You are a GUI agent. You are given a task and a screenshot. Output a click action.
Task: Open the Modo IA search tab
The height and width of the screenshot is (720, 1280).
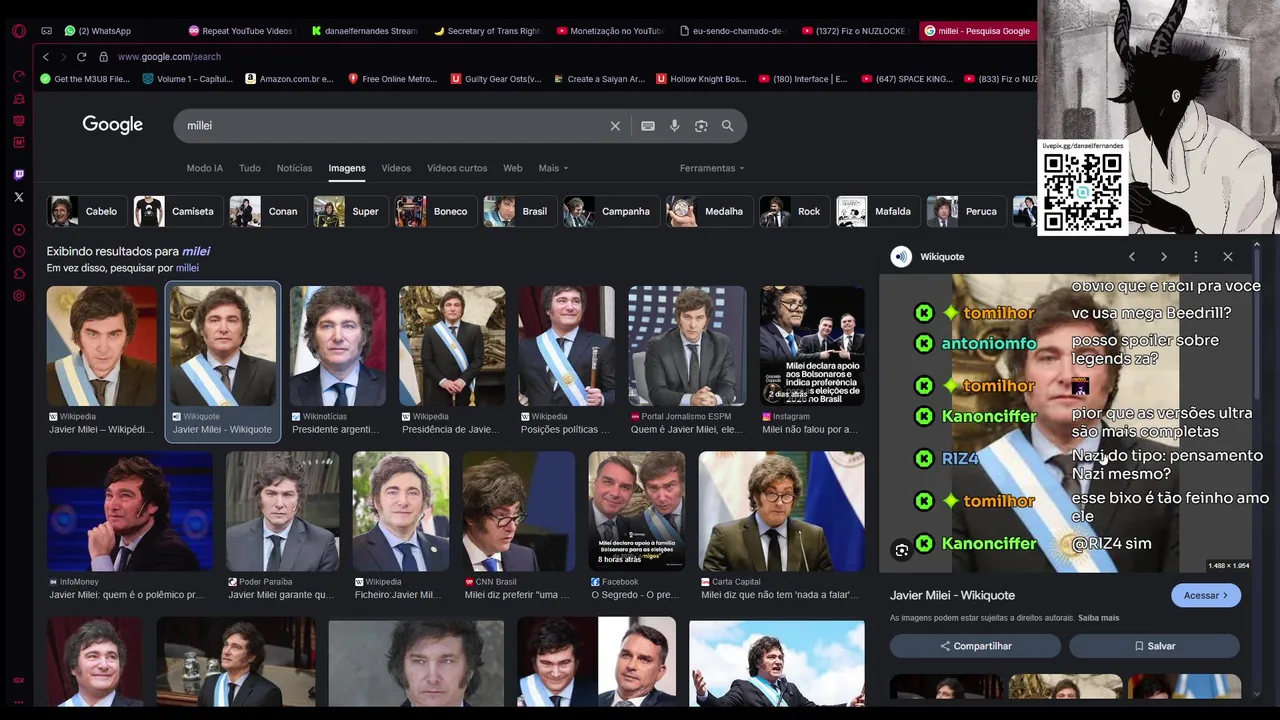(x=205, y=168)
